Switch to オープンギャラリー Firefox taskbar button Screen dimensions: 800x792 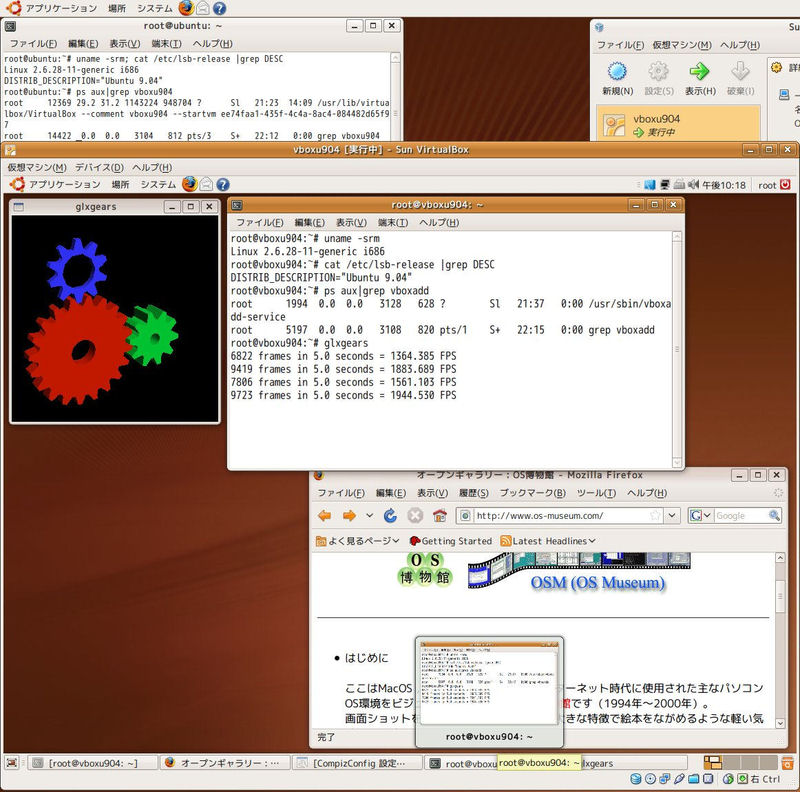(224, 763)
